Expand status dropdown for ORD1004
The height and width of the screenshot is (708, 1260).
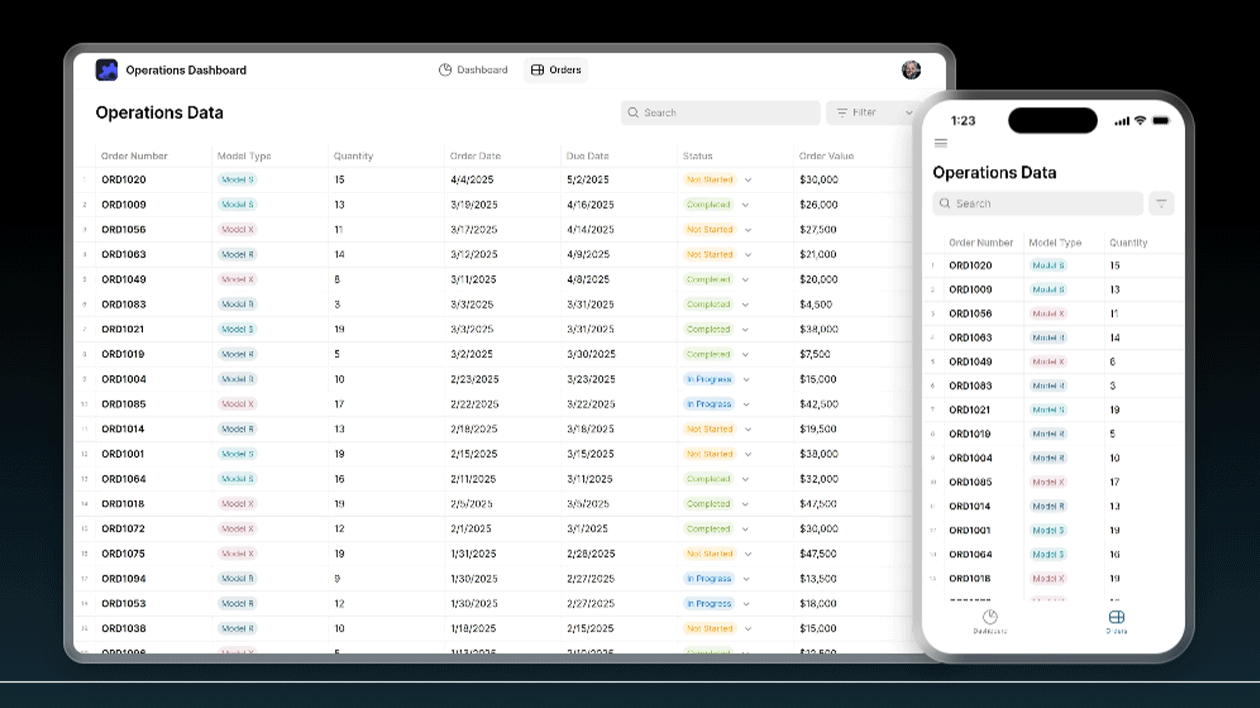pos(747,379)
